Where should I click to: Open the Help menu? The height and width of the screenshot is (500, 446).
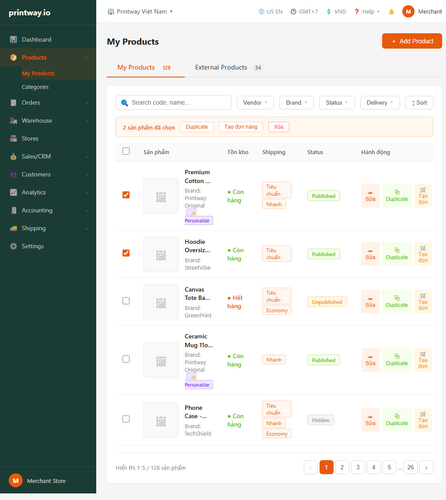[x=367, y=12]
